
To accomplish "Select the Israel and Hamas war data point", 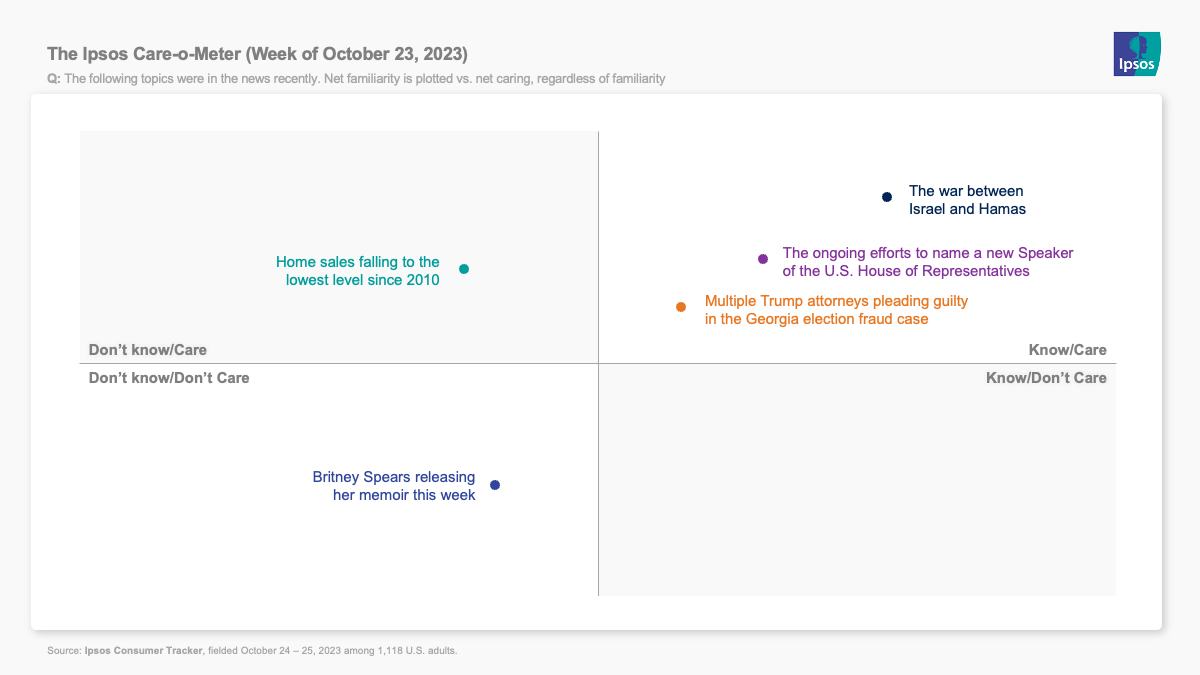I will click(x=886, y=197).
